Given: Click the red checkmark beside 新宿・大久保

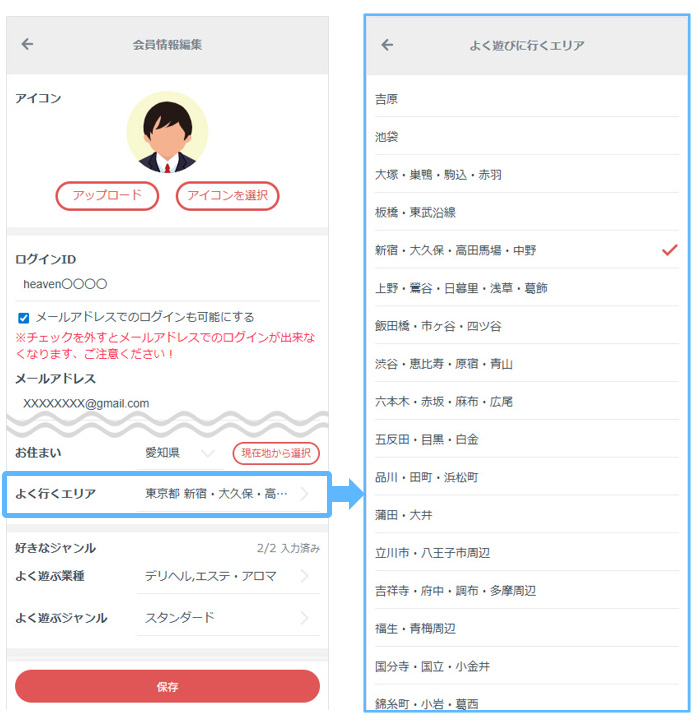Looking at the screenshot, I should [669, 250].
